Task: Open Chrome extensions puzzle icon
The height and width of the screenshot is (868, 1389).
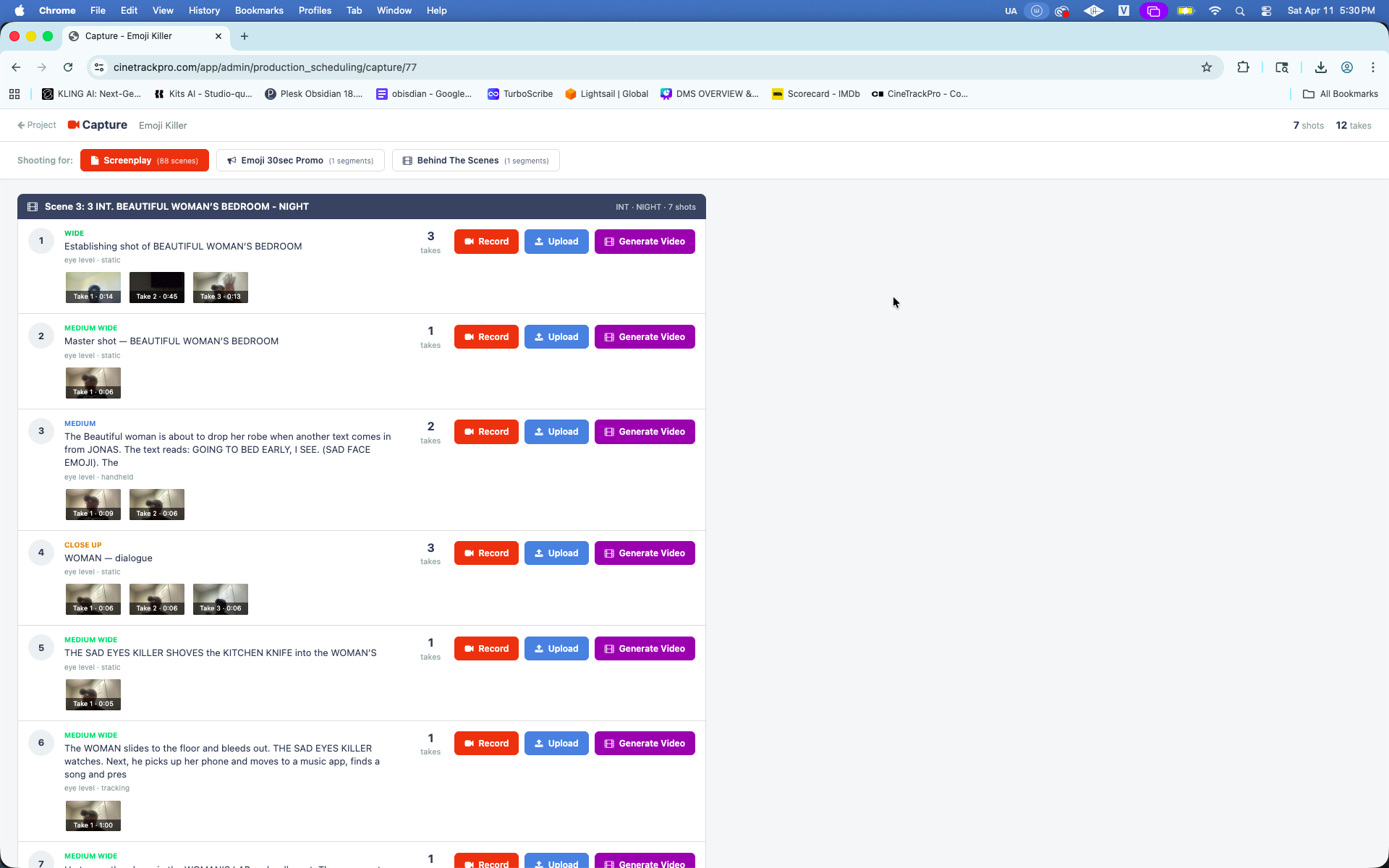Action: coord(1243,67)
